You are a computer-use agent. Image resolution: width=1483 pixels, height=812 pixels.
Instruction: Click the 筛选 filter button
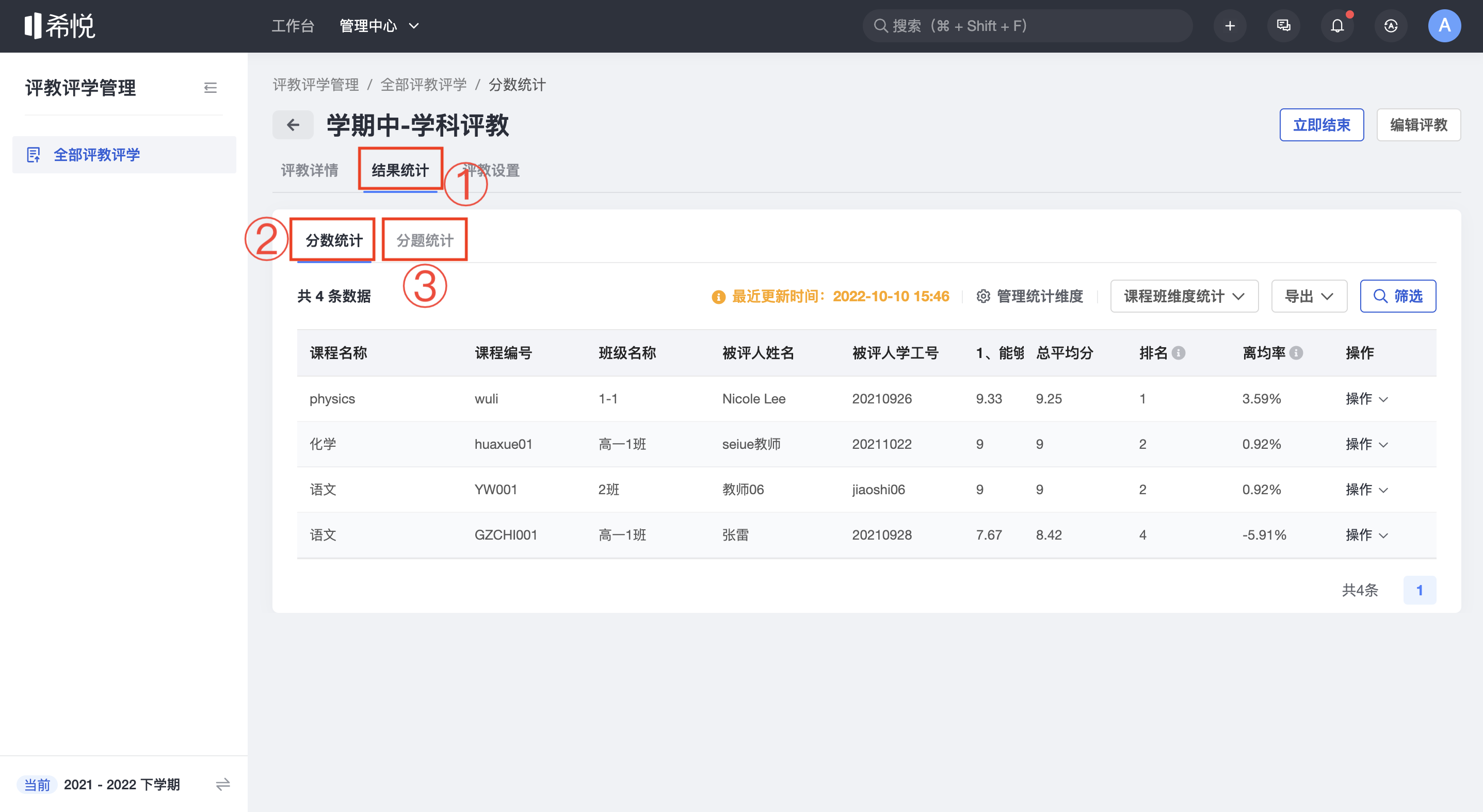pyautogui.click(x=1397, y=296)
